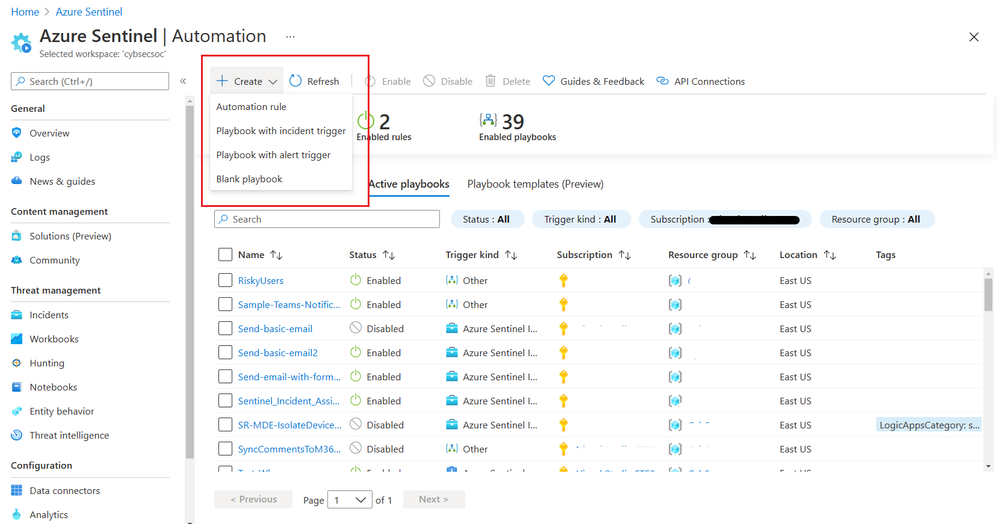This screenshot has height=524, width=999.
Task: Open the Resource group filter pill
Action: (877, 219)
